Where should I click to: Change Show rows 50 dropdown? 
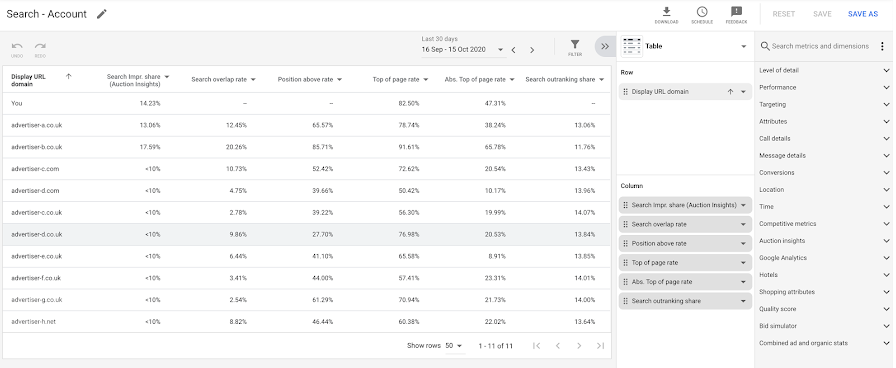454,346
